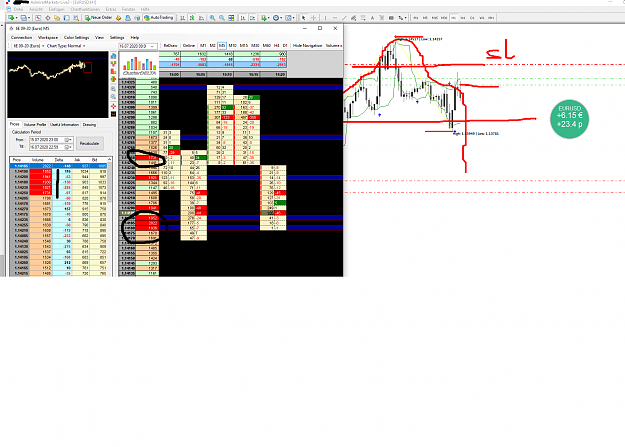Show the Navigator panel icon
Viewport: 625px width, 447px height.
pos(57,18)
